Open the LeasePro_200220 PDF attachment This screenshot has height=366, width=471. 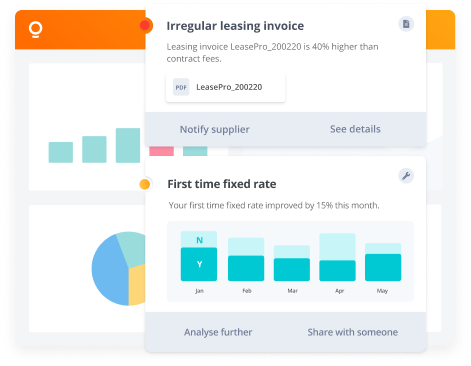coord(226,87)
